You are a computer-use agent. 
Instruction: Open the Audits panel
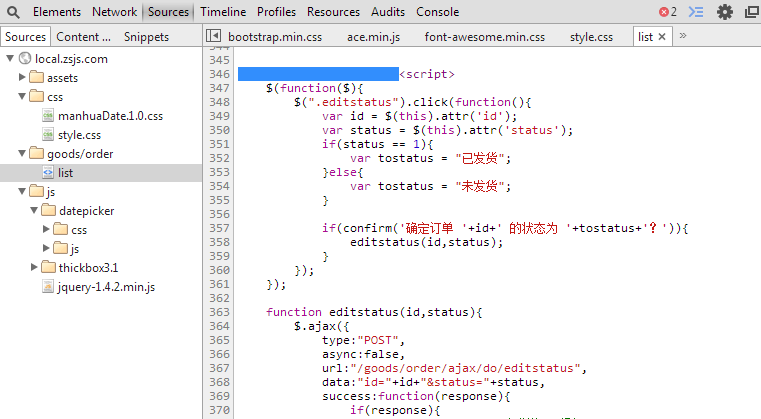click(x=388, y=12)
